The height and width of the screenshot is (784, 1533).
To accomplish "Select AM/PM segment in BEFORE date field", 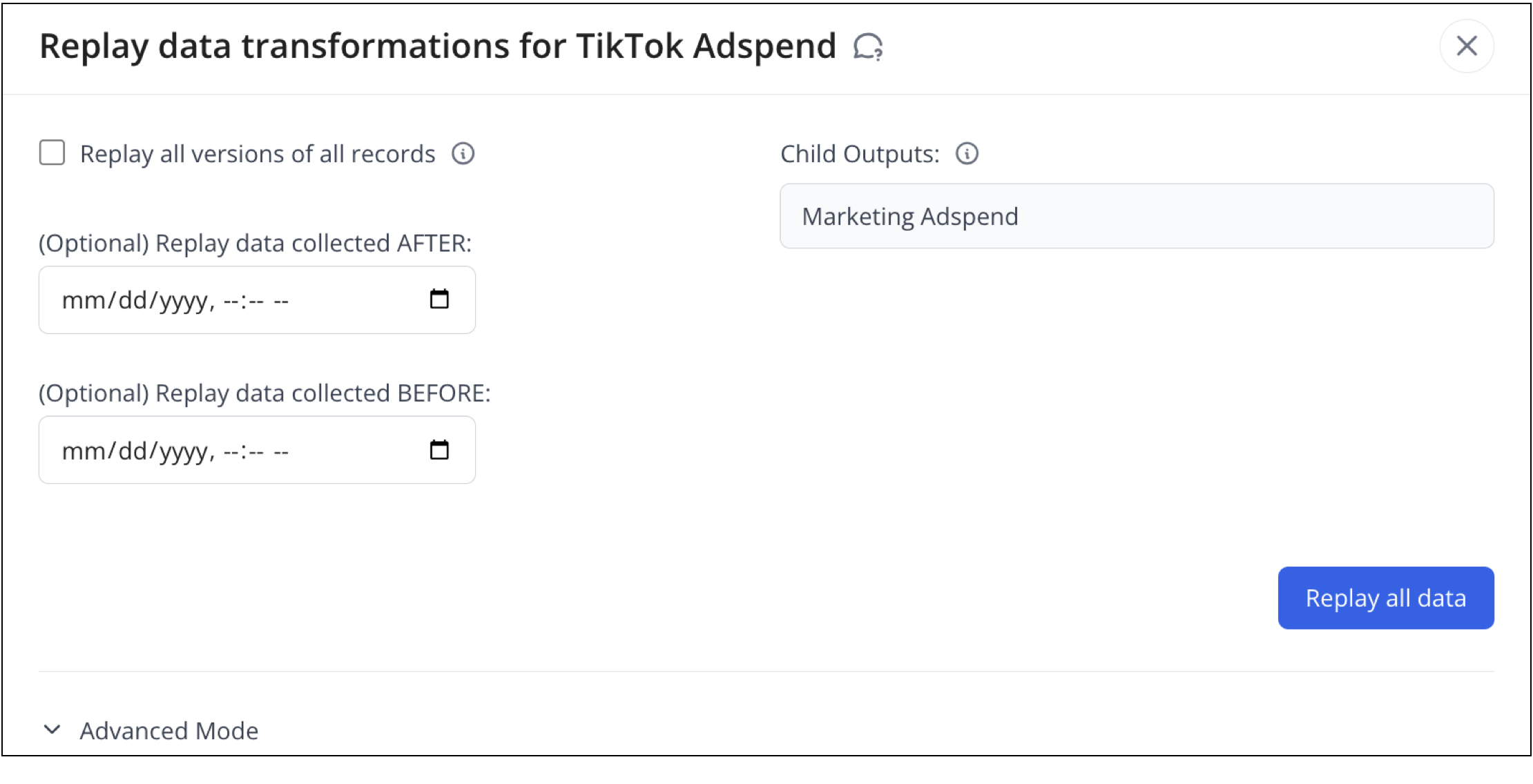I will click(x=281, y=451).
